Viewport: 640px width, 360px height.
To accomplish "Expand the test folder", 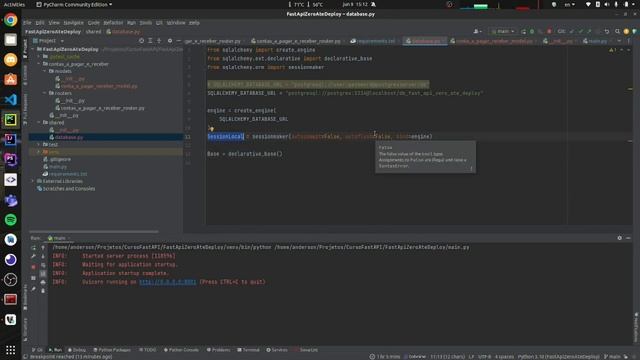I will pos(39,144).
